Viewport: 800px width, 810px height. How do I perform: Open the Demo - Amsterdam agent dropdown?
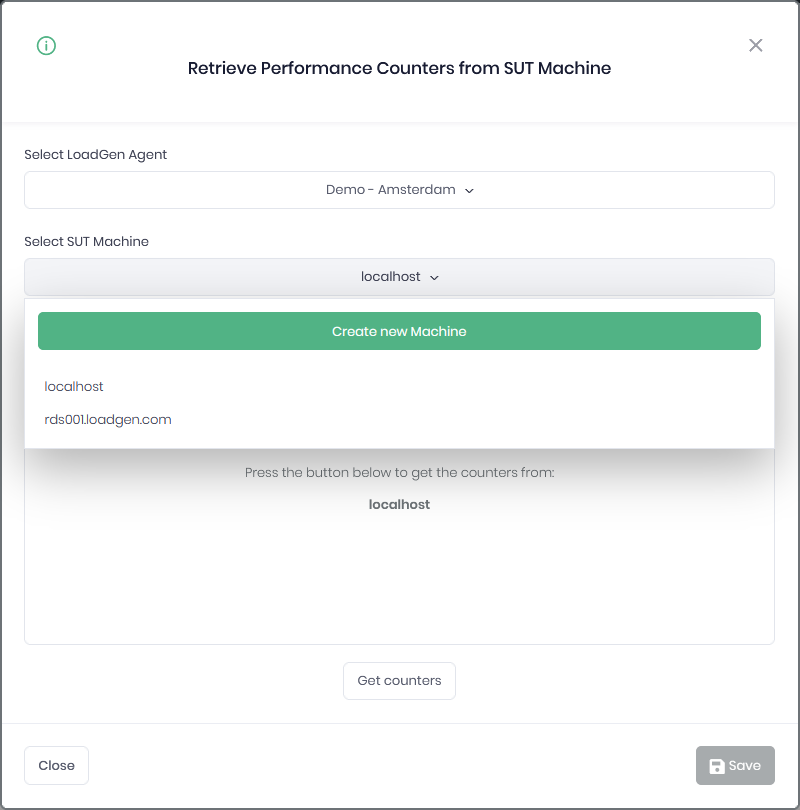coord(399,190)
